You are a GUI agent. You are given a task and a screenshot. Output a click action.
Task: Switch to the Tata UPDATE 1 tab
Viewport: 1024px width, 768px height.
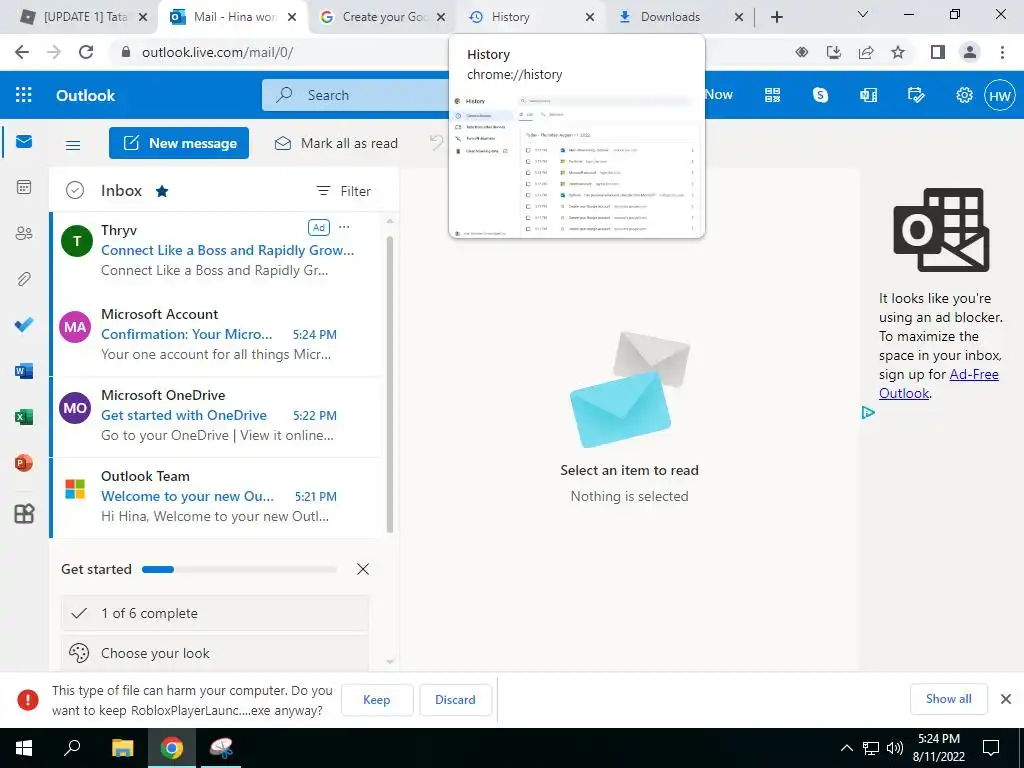click(x=84, y=17)
